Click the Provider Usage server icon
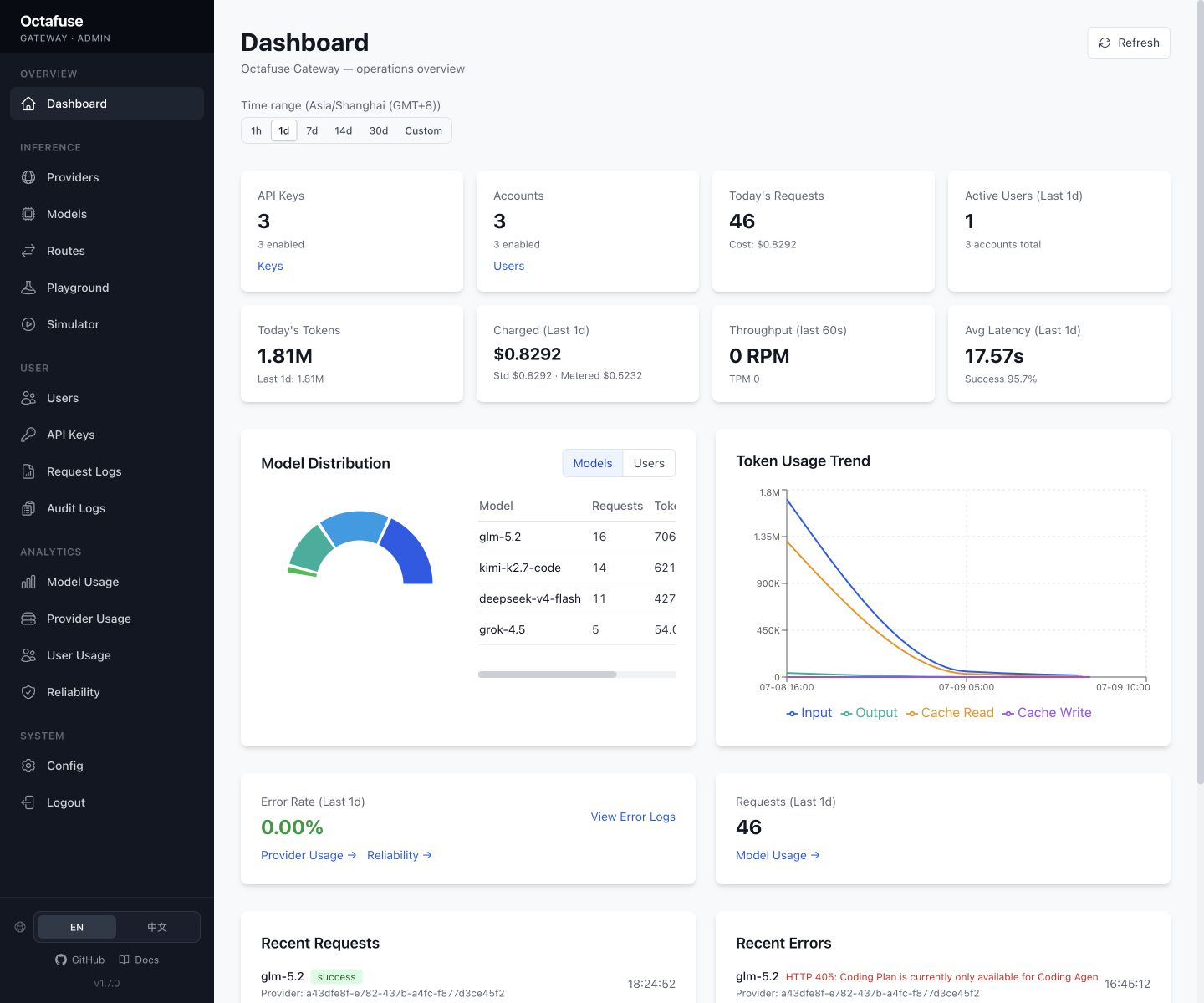The image size is (1204, 1003). click(x=28, y=619)
